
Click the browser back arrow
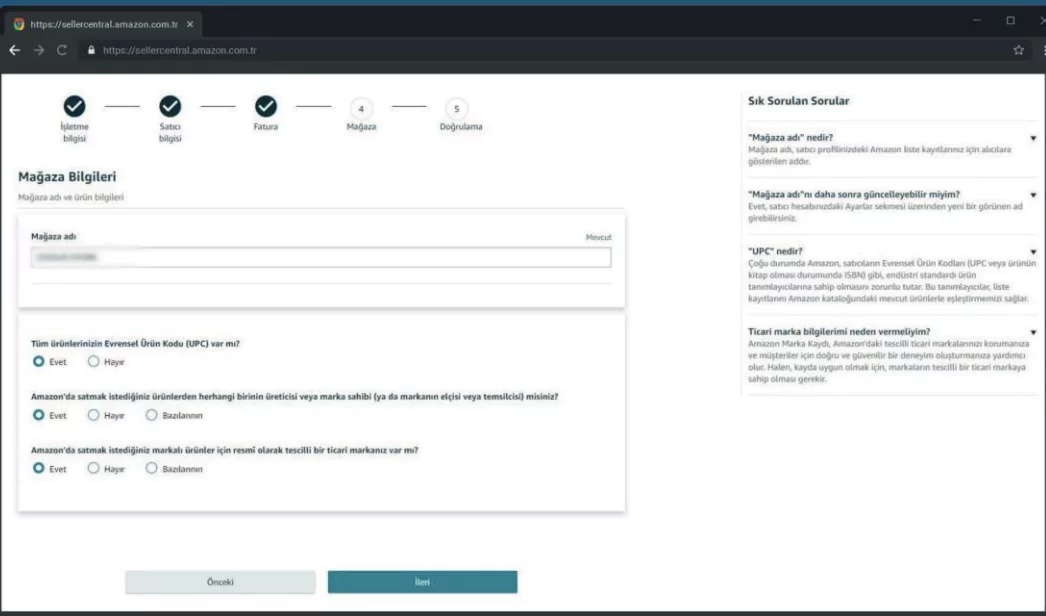pos(15,50)
